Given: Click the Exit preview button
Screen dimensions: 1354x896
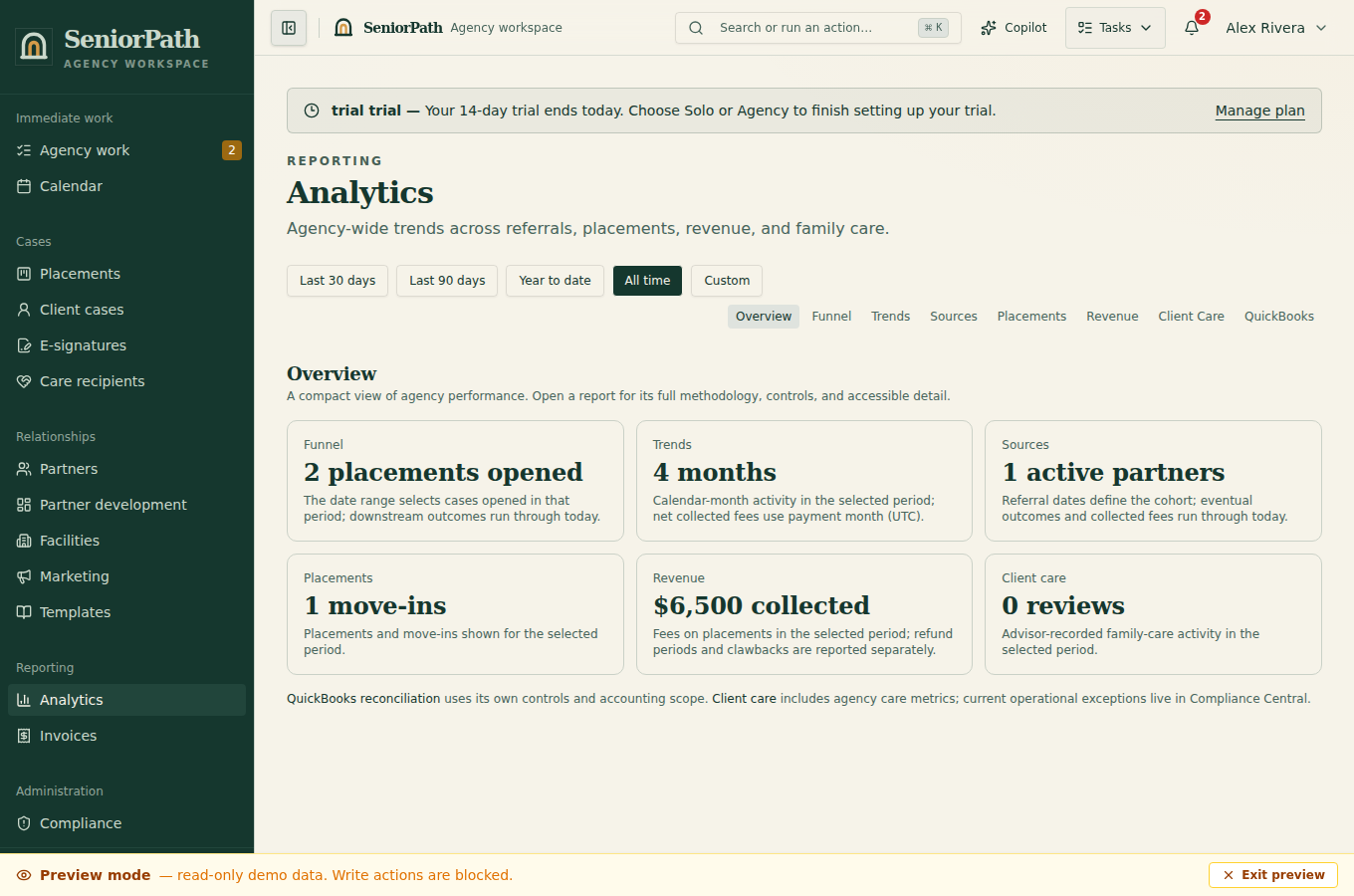Looking at the screenshot, I should click(1273, 875).
